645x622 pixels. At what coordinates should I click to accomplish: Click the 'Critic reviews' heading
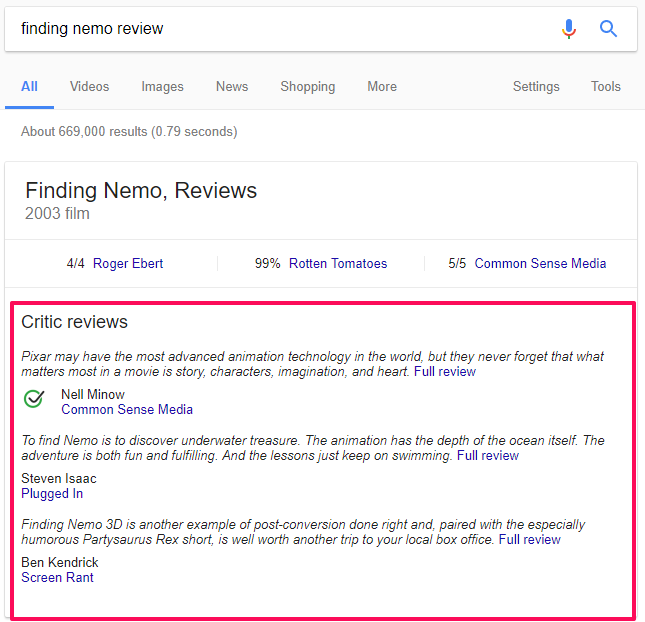point(74,322)
